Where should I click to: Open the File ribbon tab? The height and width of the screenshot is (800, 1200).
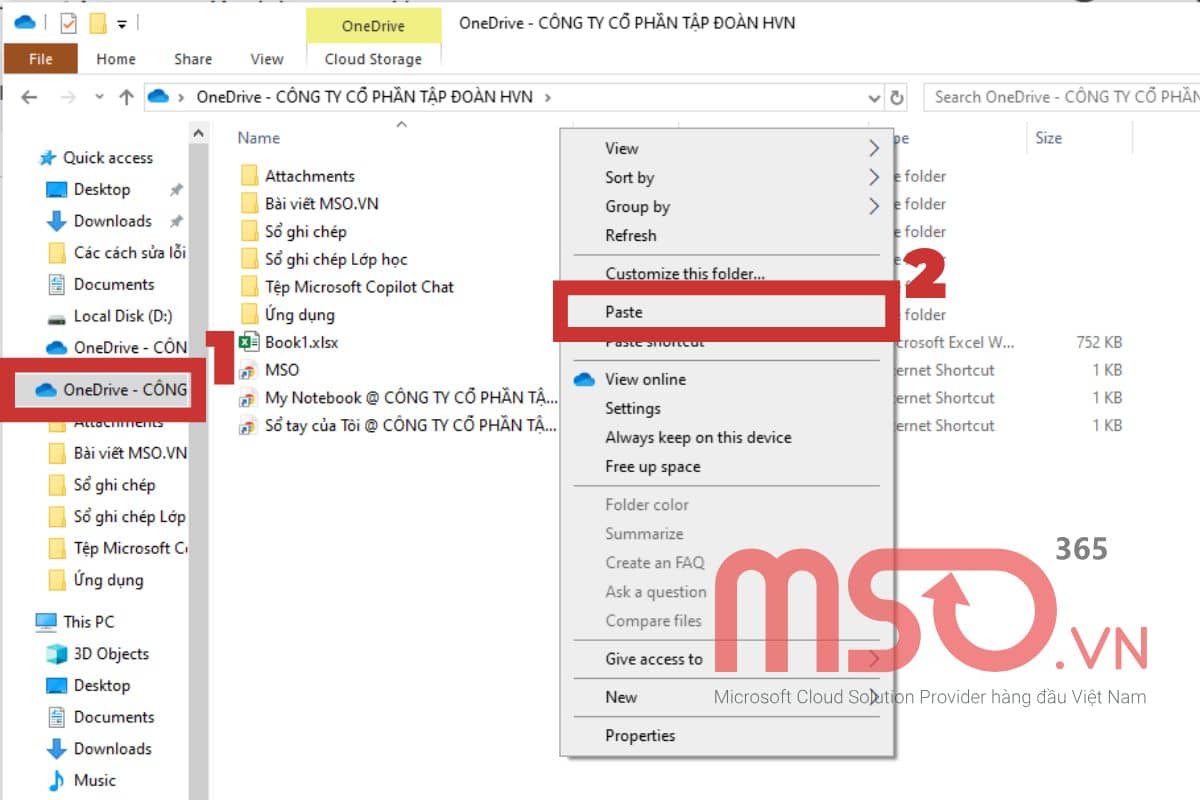pyautogui.click(x=40, y=59)
